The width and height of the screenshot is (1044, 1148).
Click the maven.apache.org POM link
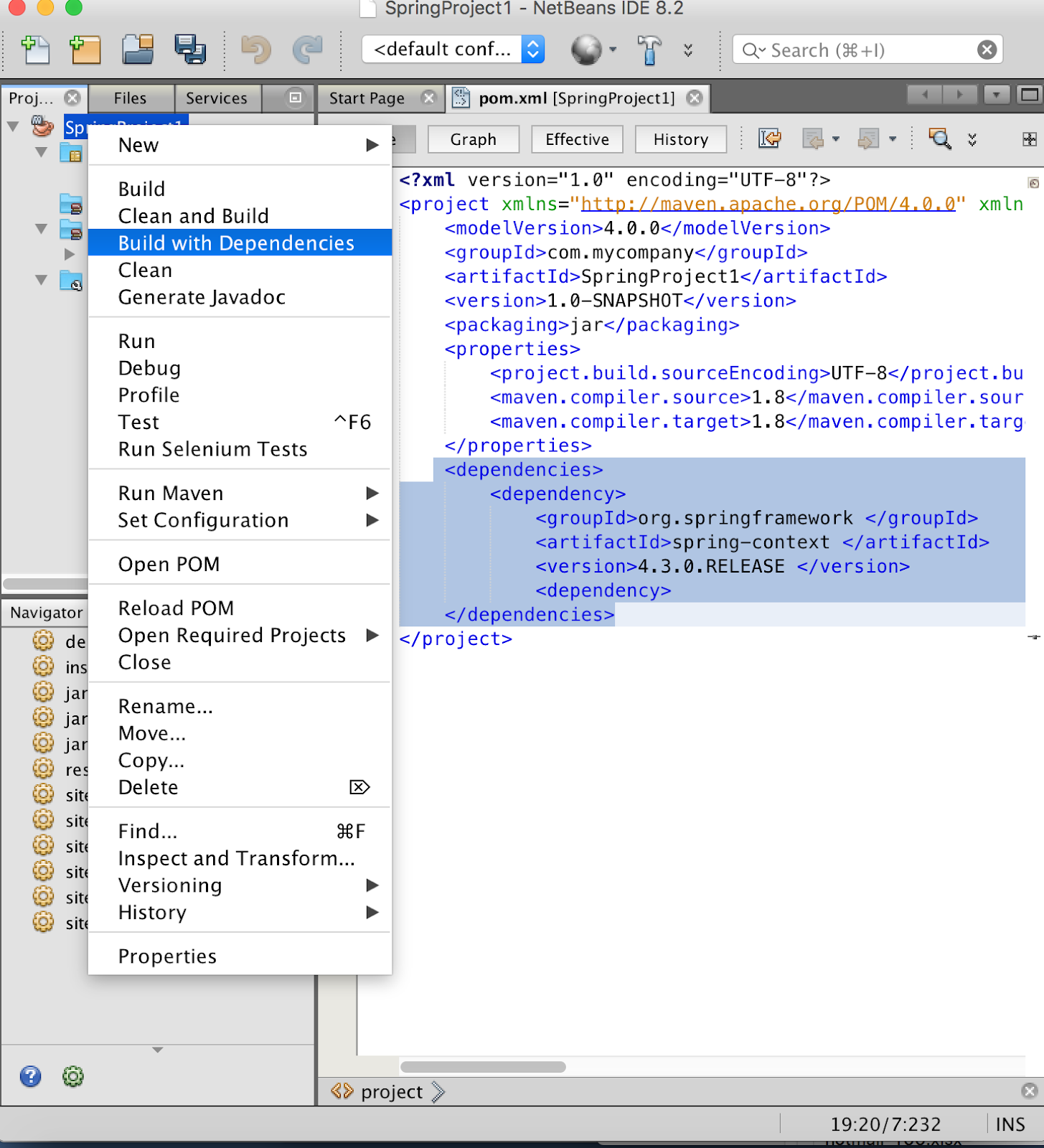point(768,204)
